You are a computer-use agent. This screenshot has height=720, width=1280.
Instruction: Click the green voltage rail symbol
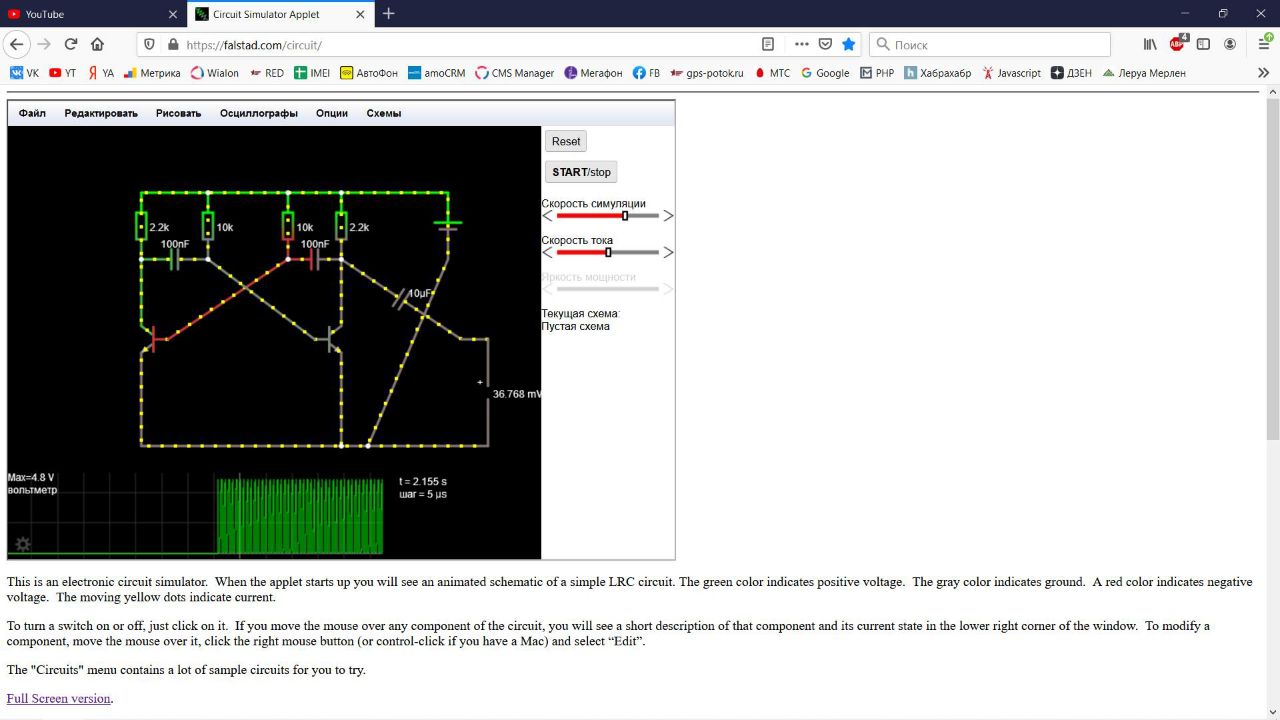click(x=448, y=223)
